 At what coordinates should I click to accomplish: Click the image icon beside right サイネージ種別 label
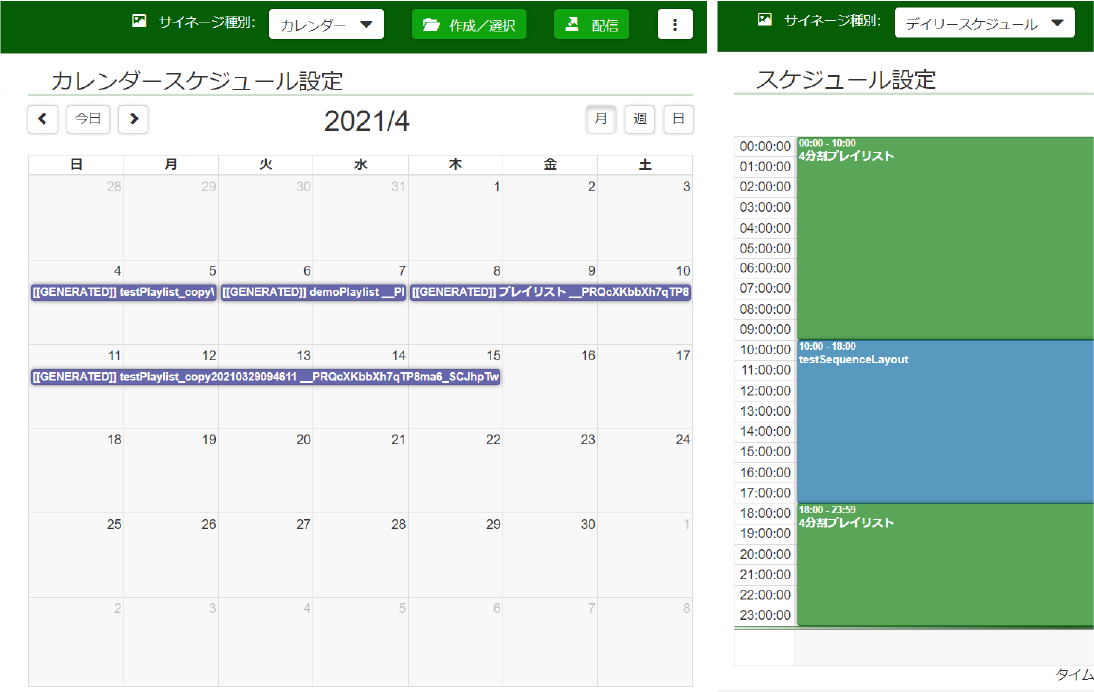tap(765, 19)
